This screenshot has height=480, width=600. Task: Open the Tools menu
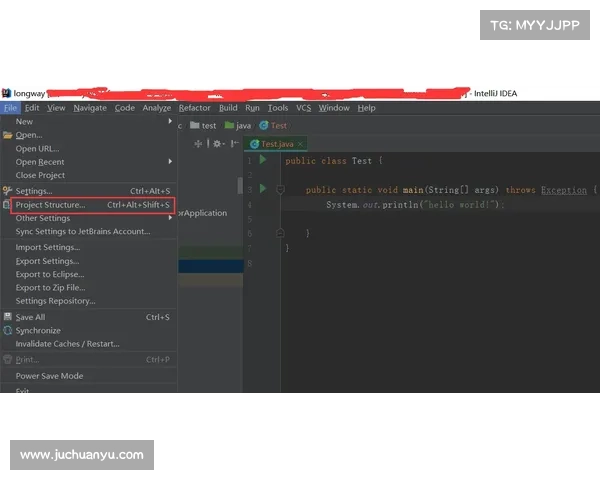278,108
